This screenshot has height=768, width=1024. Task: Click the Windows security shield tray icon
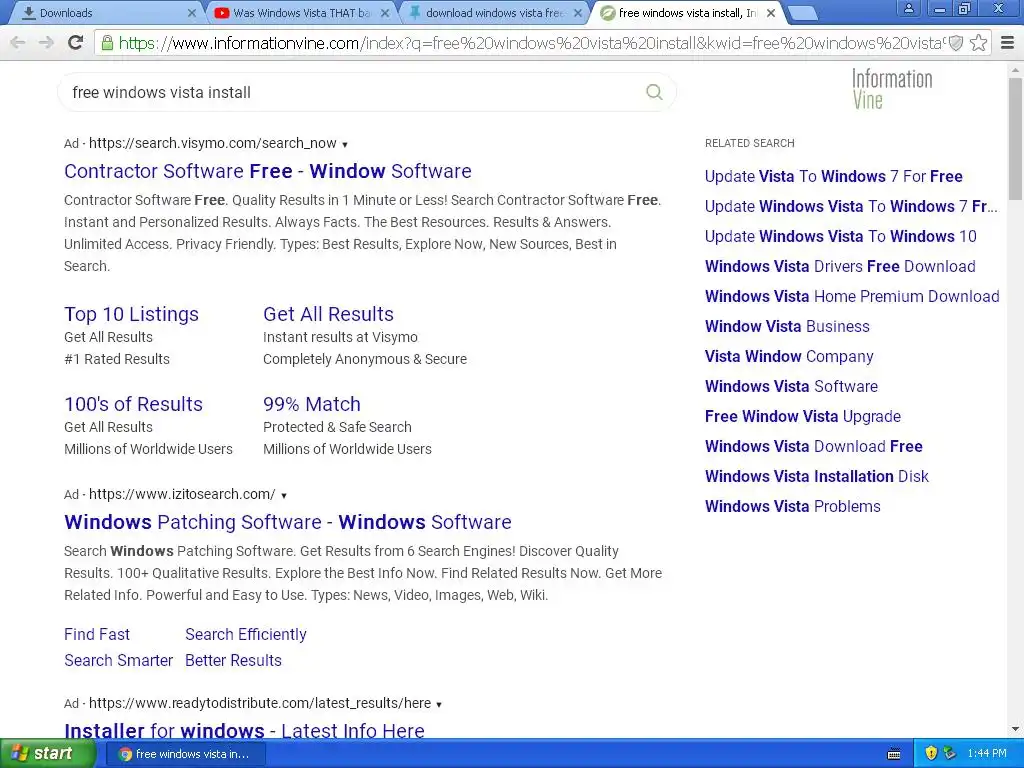931,754
